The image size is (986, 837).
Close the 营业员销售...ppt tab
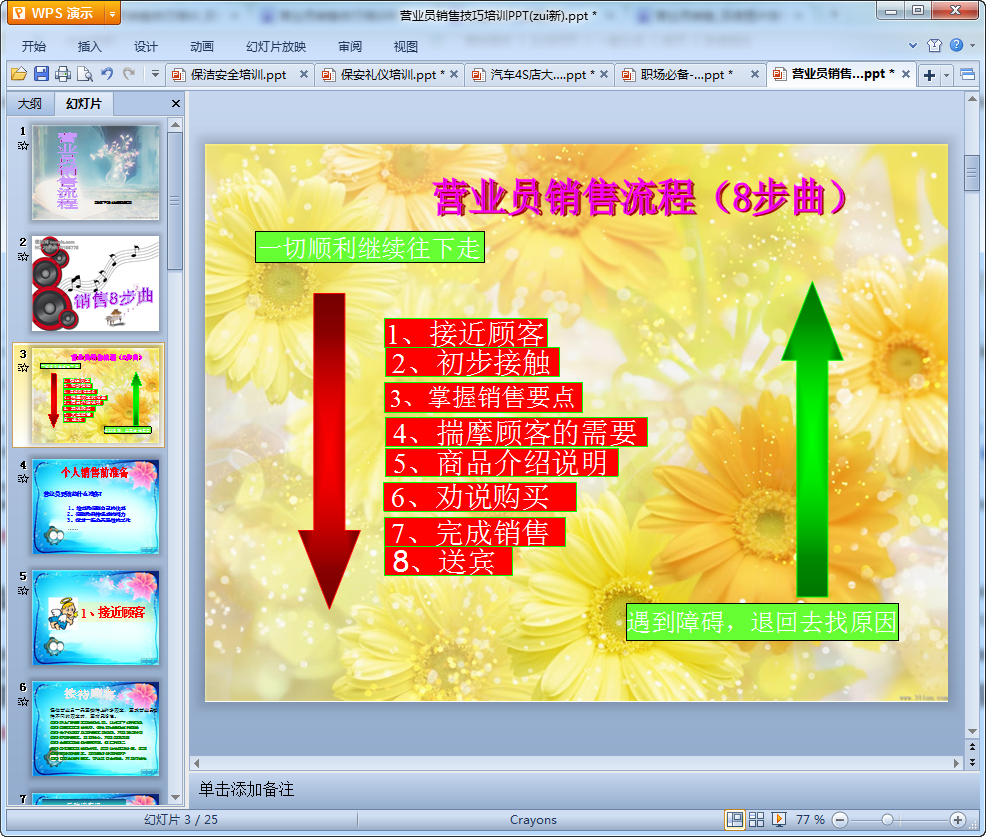906,74
